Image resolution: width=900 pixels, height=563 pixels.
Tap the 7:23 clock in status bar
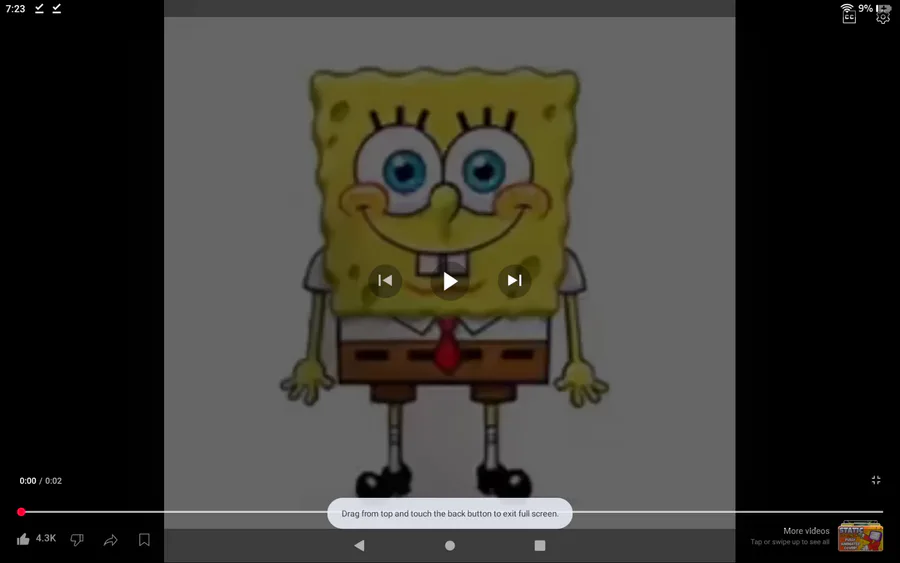pyautogui.click(x=15, y=9)
